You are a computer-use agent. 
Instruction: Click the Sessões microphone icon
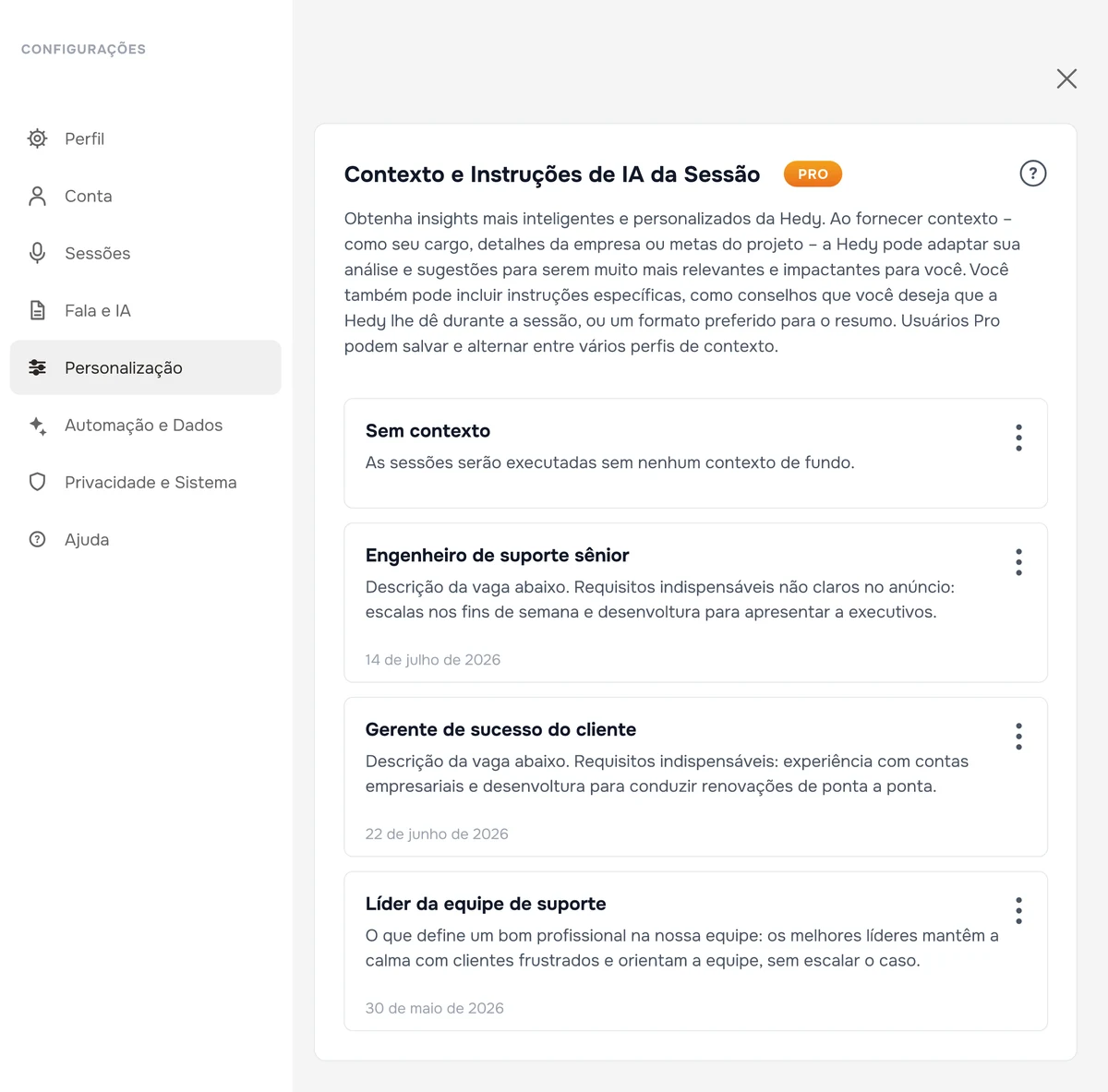(37, 253)
